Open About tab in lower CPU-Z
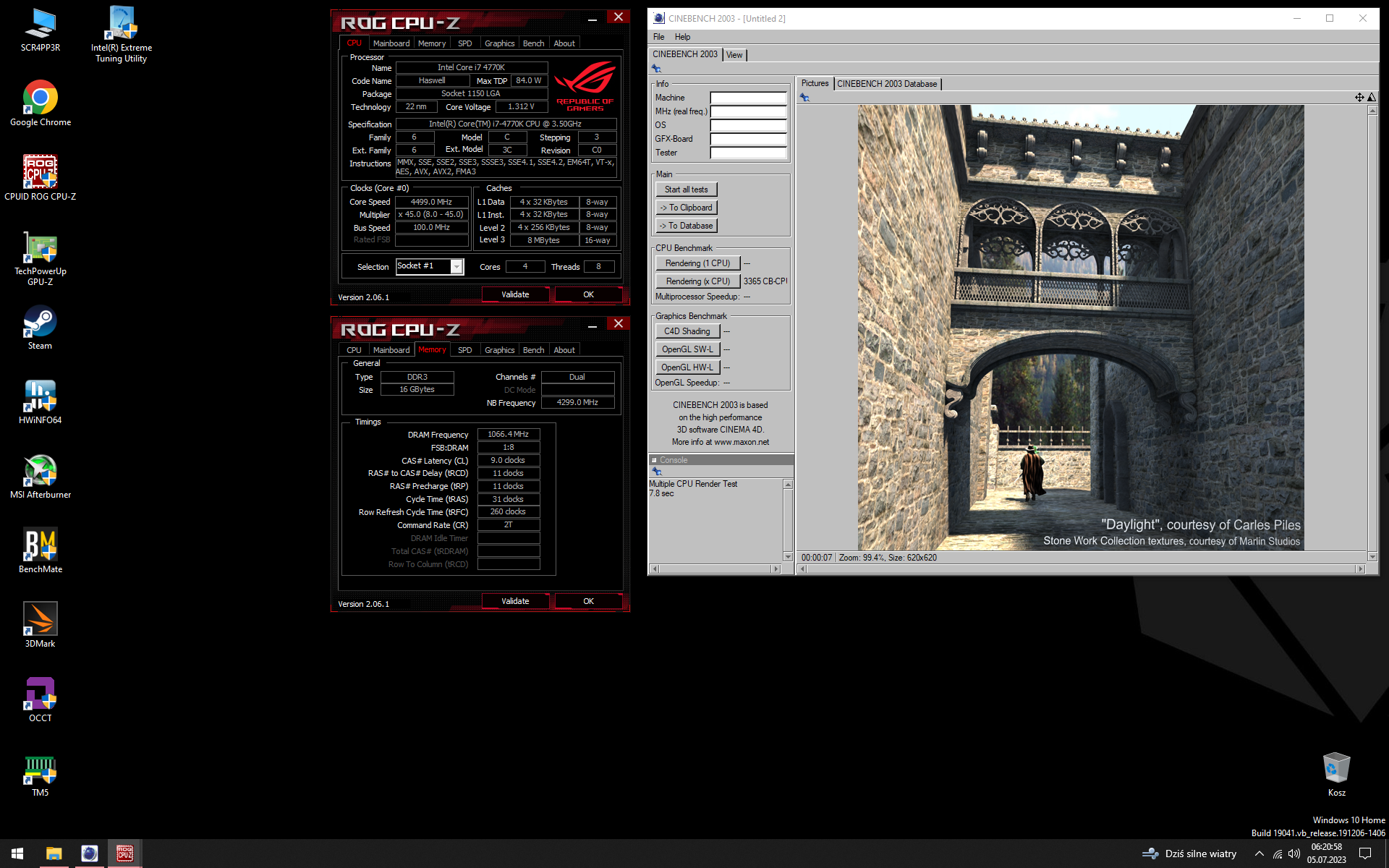 564,350
